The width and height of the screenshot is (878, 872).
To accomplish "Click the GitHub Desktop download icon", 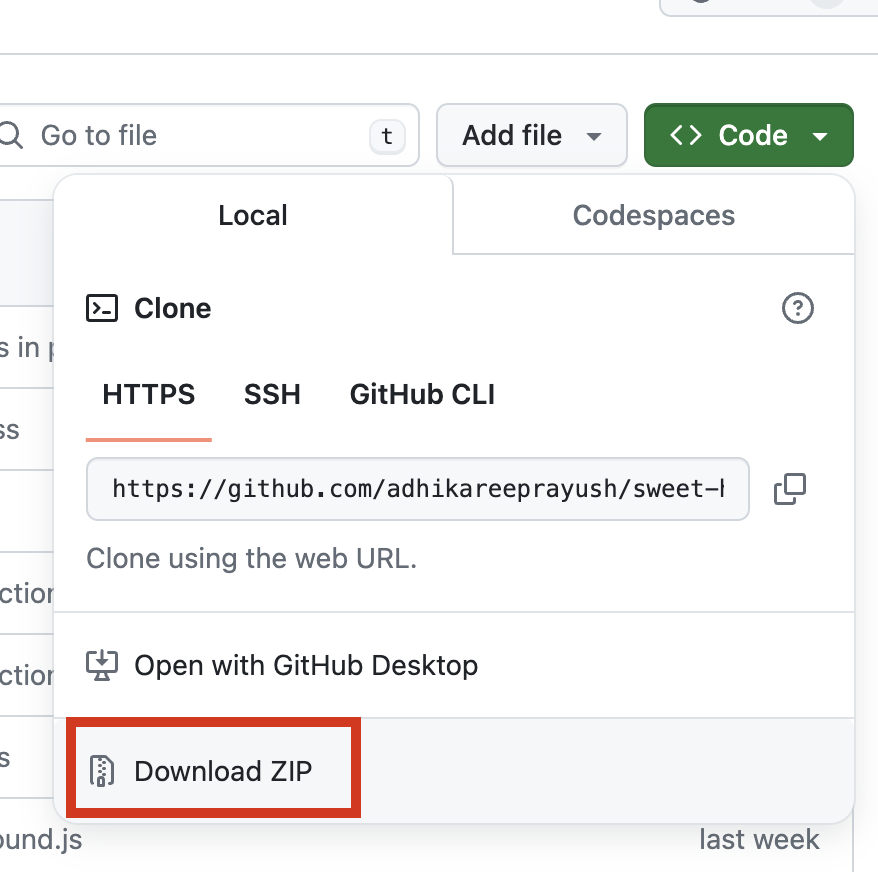I will click(102, 665).
